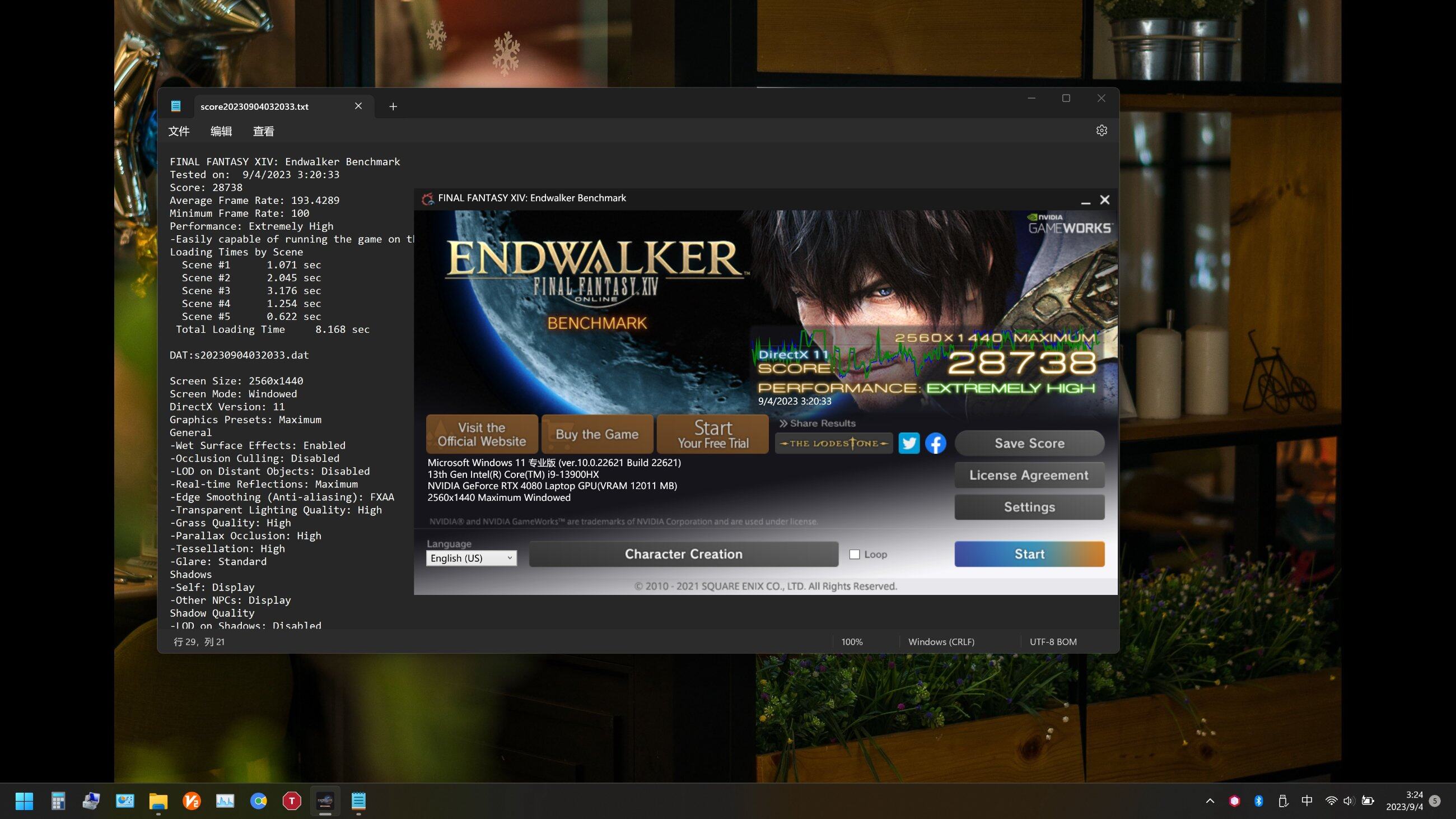
Task: Switch to FFXIV benchmark taskbar icon
Action: point(325,801)
